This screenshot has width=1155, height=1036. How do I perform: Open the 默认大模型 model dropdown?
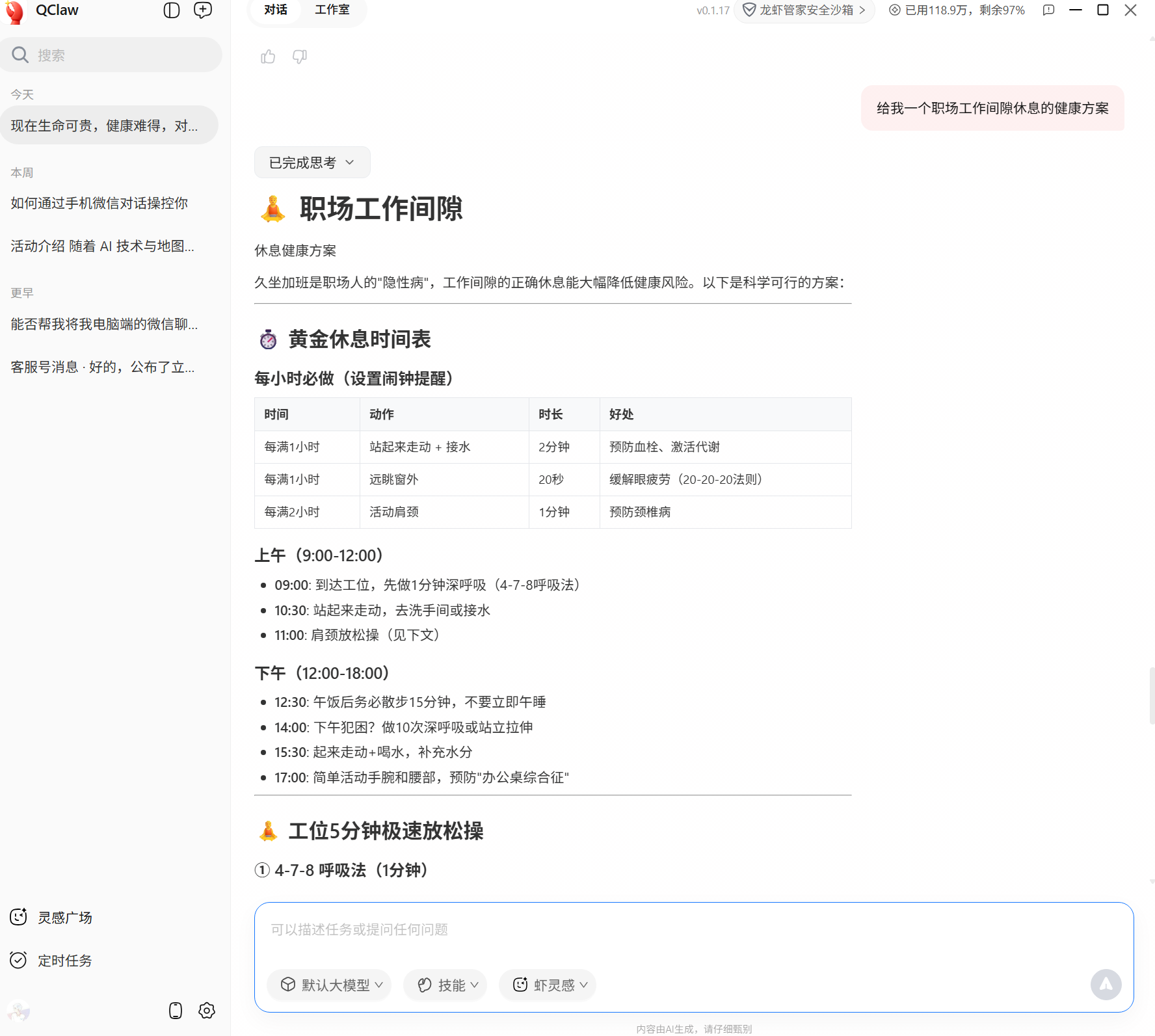328,985
